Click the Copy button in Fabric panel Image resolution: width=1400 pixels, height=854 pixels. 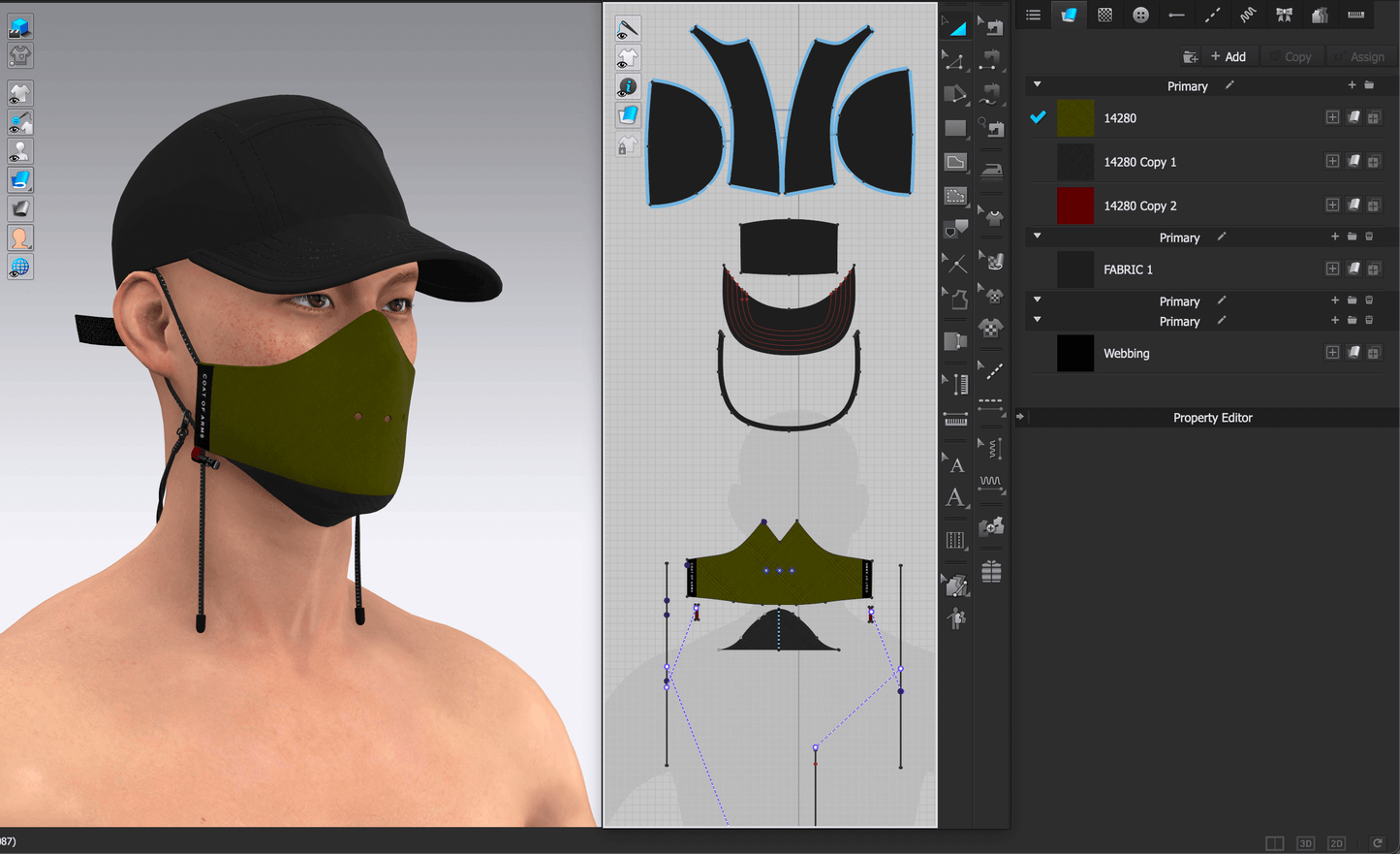pyautogui.click(x=1291, y=57)
